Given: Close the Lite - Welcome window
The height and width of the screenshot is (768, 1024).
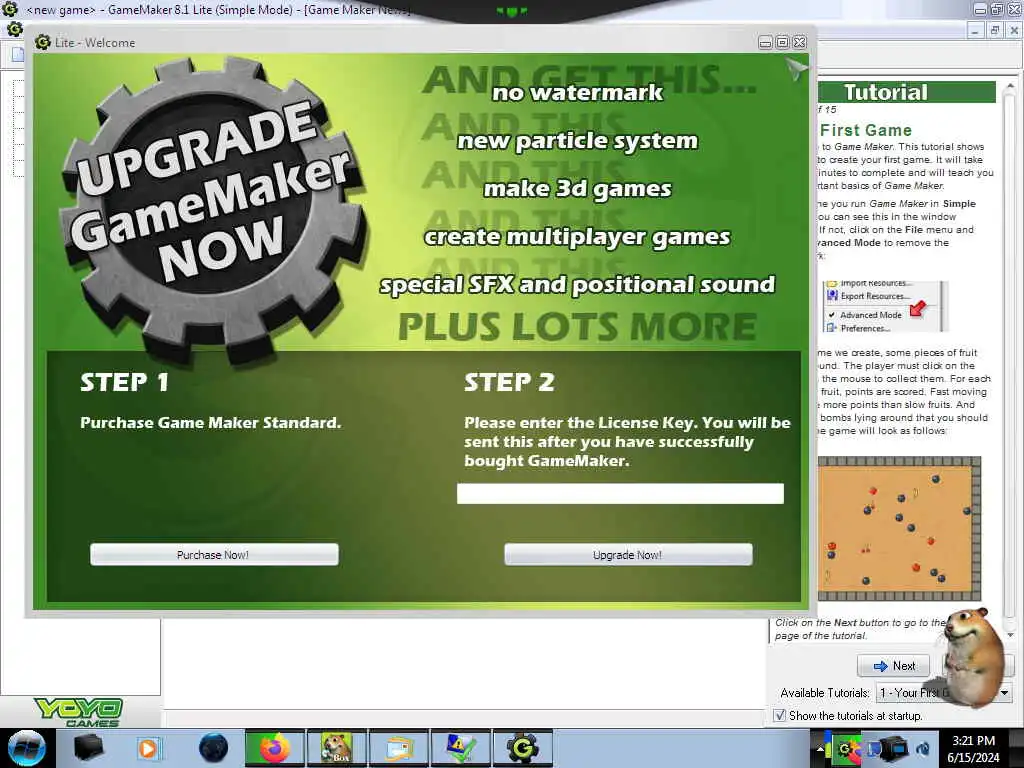Looking at the screenshot, I should pyautogui.click(x=799, y=42).
